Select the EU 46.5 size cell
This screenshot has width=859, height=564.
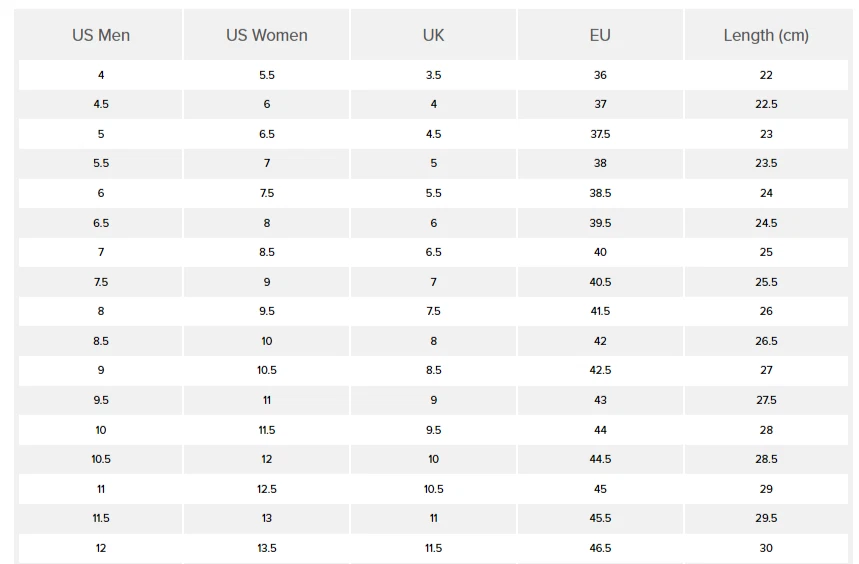point(600,548)
